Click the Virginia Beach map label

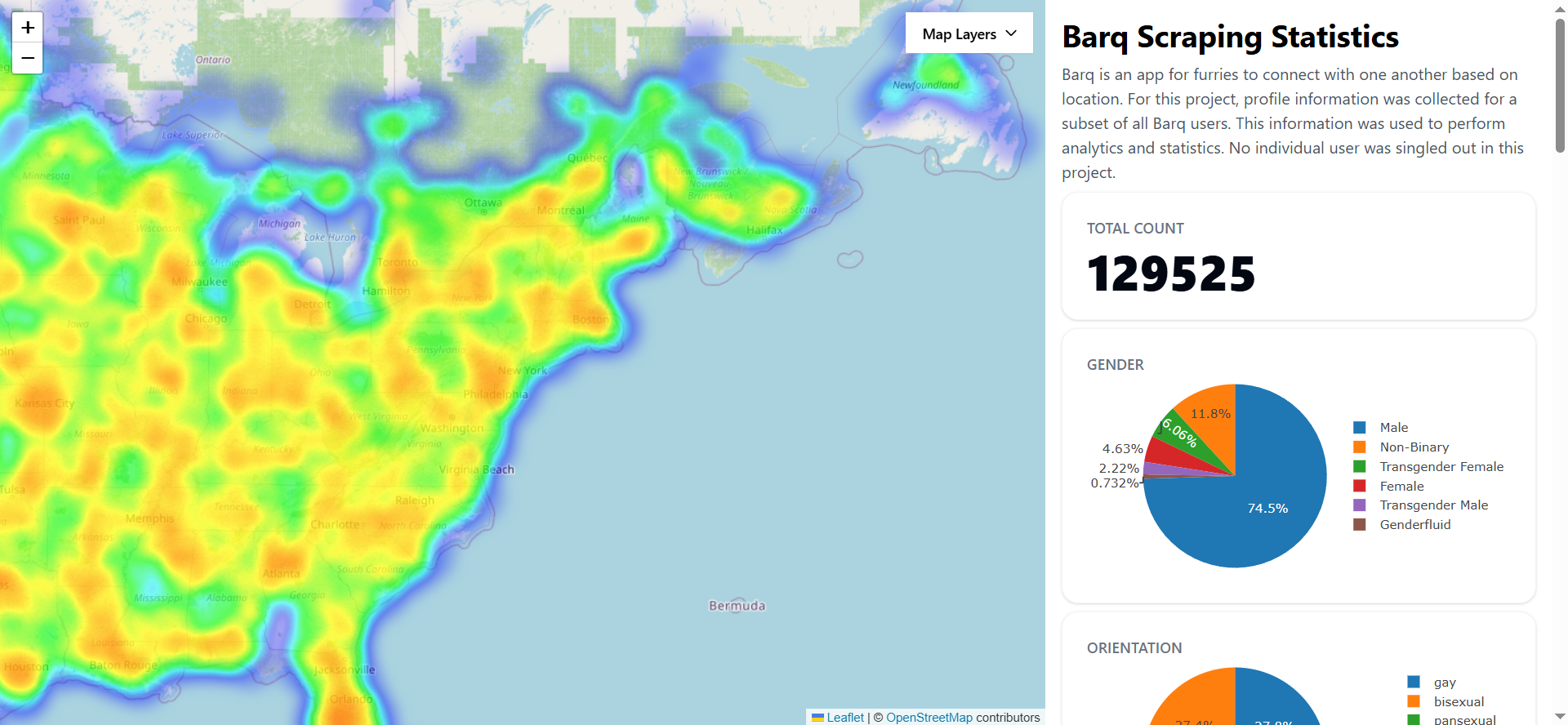coord(477,469)
